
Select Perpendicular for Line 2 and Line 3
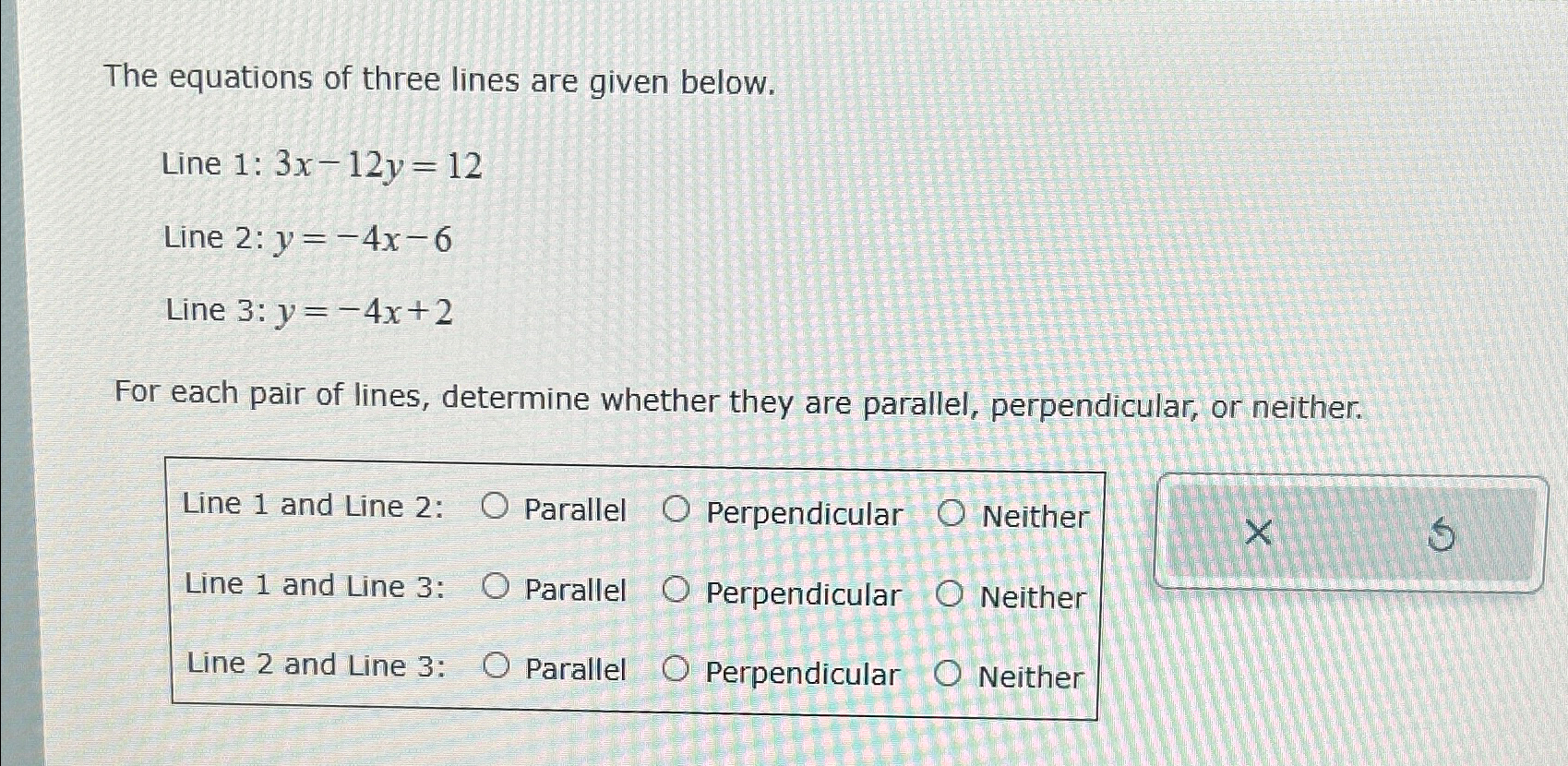click(678, 672)
